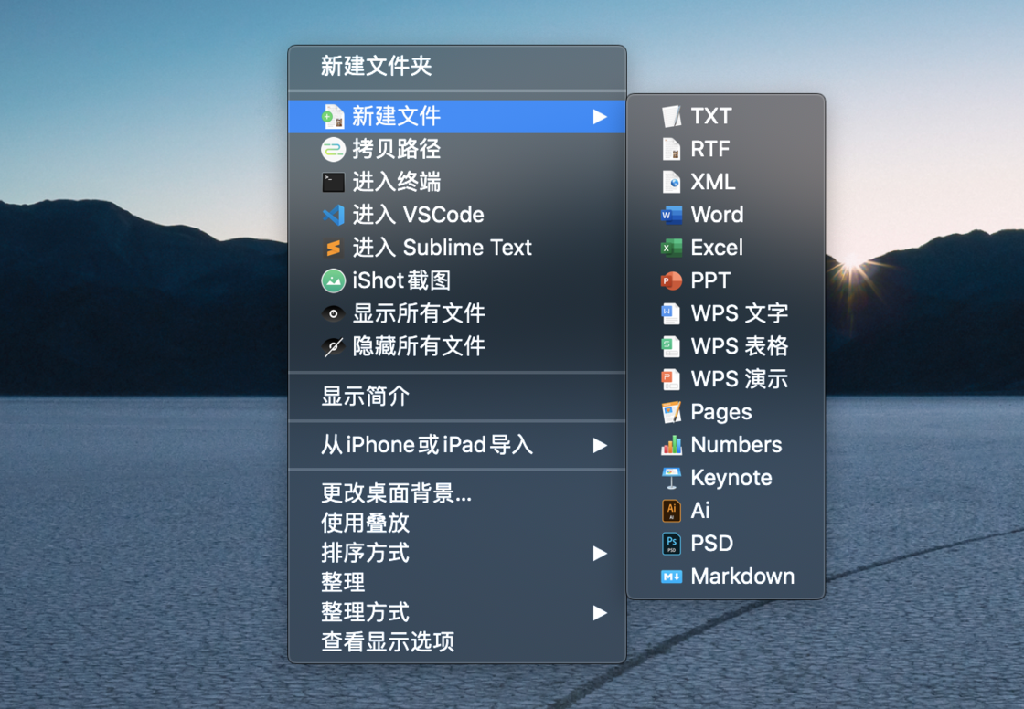
Task: Click the PPT presentation icon
Action: coord(671,281)
